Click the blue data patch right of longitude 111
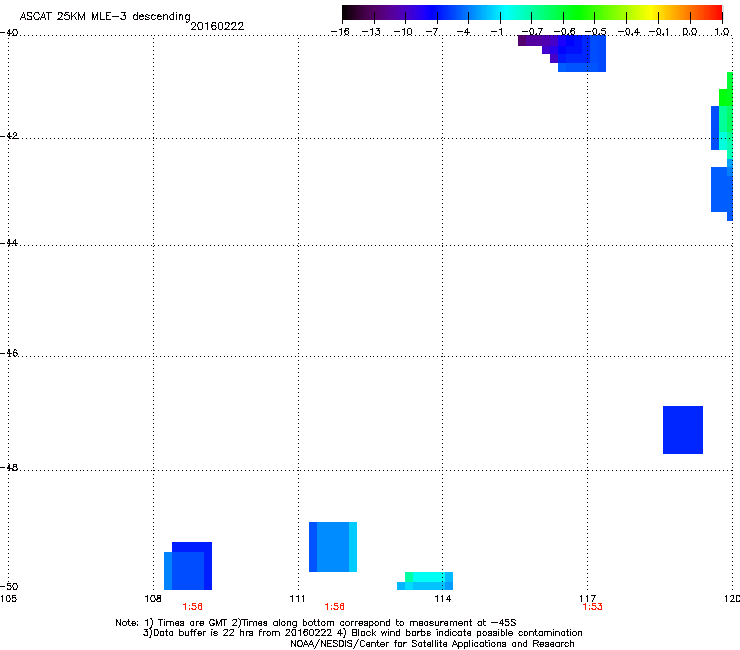This screenshot has width=740, height=650. point(333,547)
